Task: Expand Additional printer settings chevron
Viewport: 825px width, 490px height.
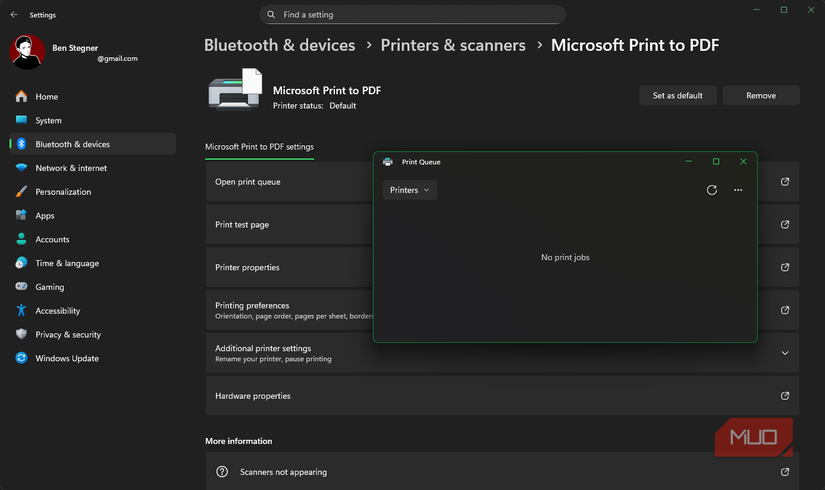Action: [784, 353]
